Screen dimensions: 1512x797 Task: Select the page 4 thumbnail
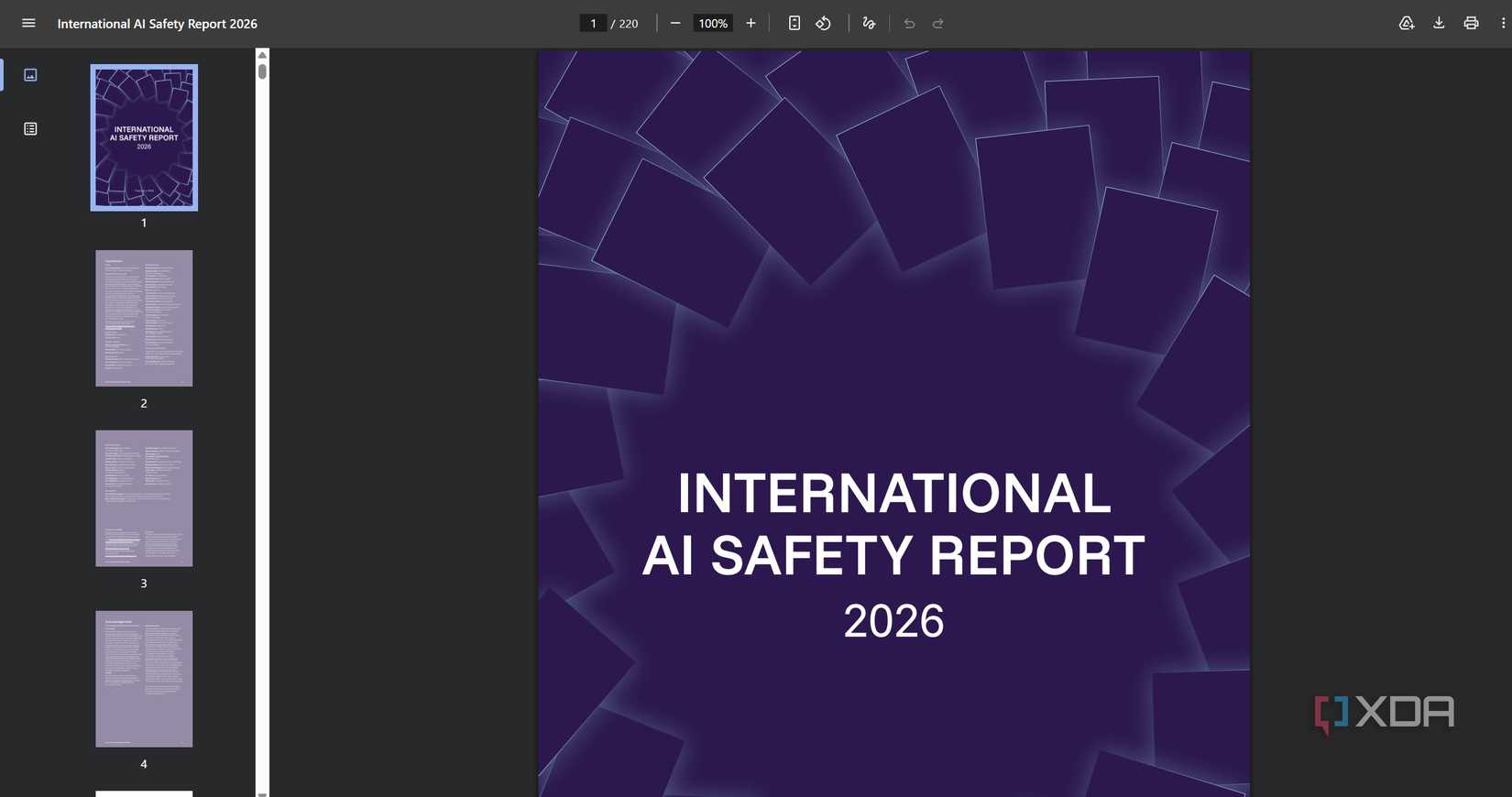(x=144, y=679)
